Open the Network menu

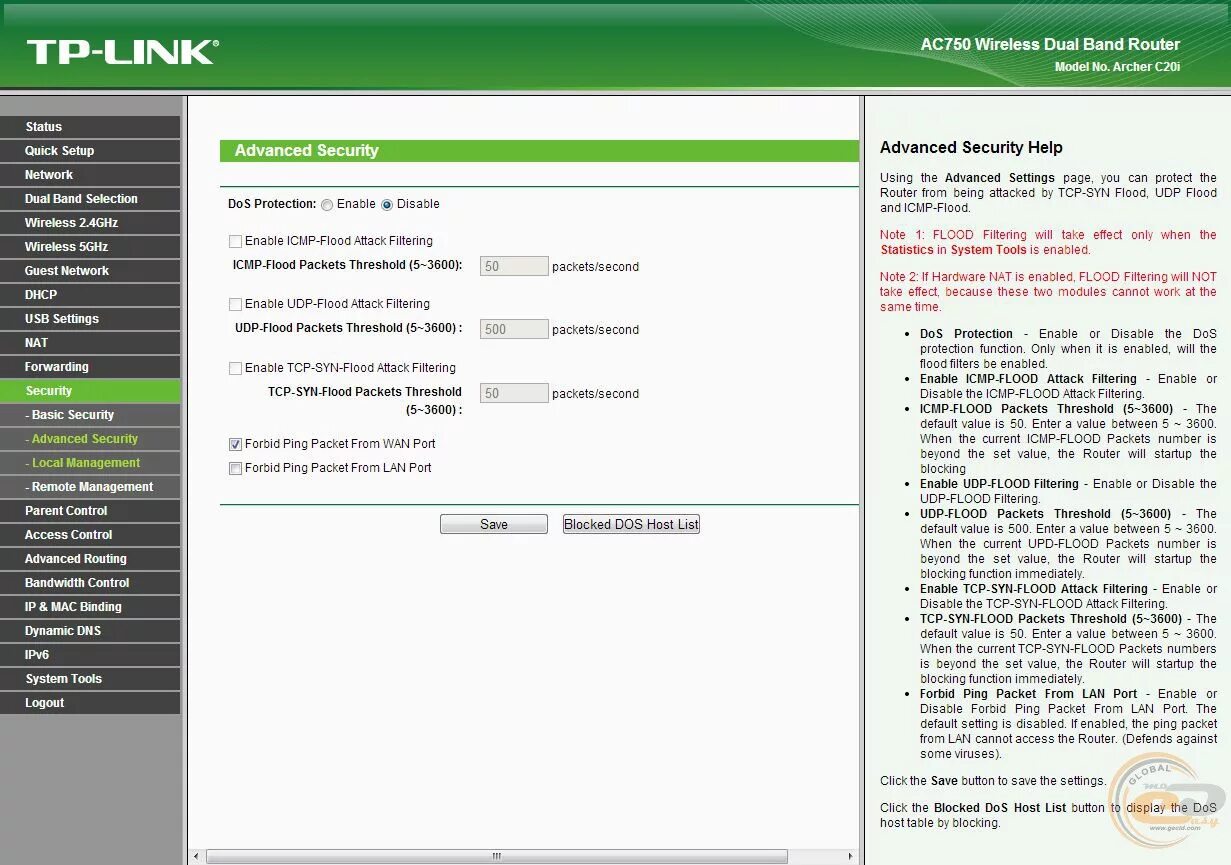[x=90, y=175]
